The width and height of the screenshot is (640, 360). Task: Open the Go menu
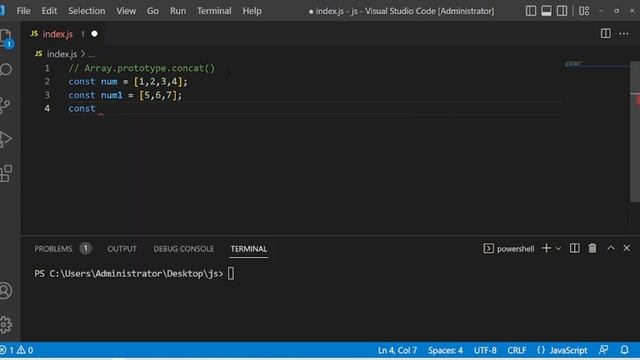(153, 11)
